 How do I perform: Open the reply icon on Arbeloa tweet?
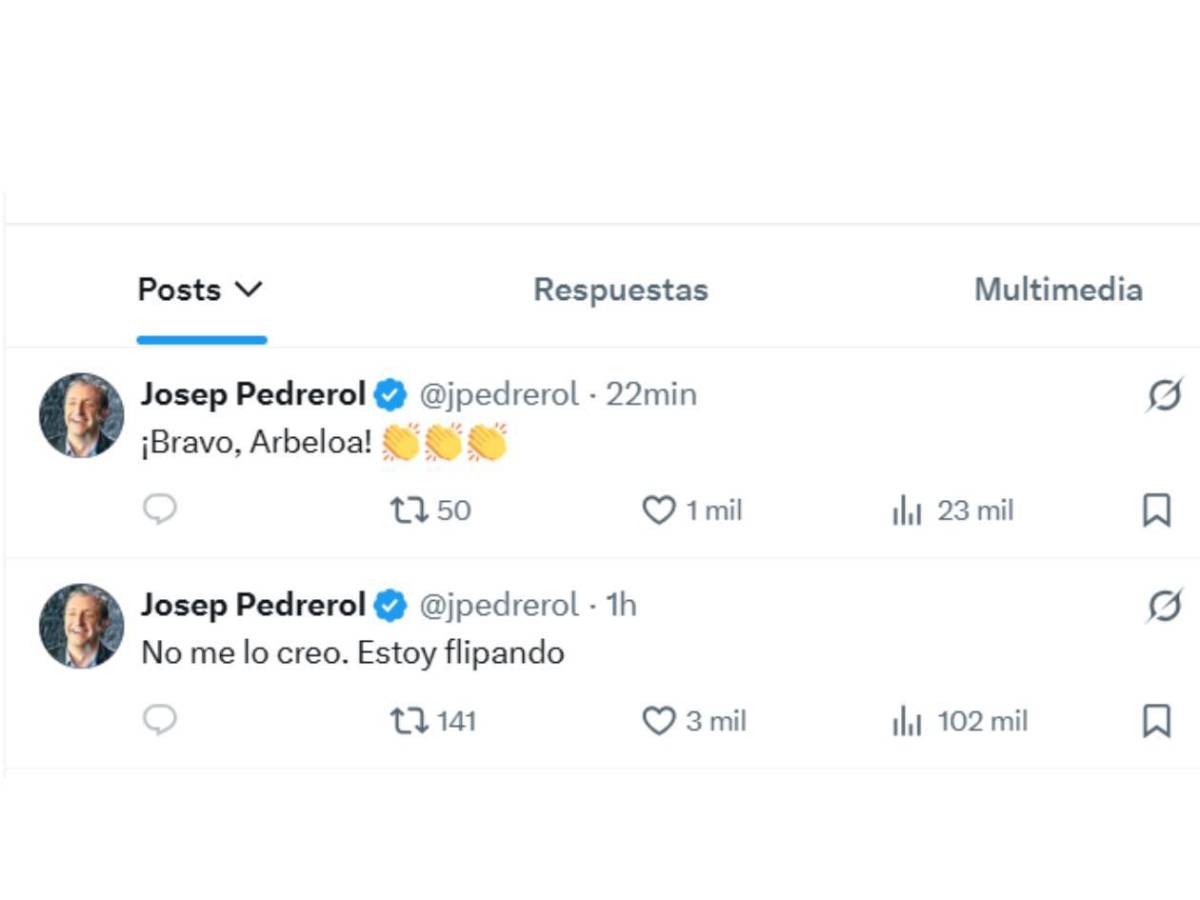[x=158, y=510]
